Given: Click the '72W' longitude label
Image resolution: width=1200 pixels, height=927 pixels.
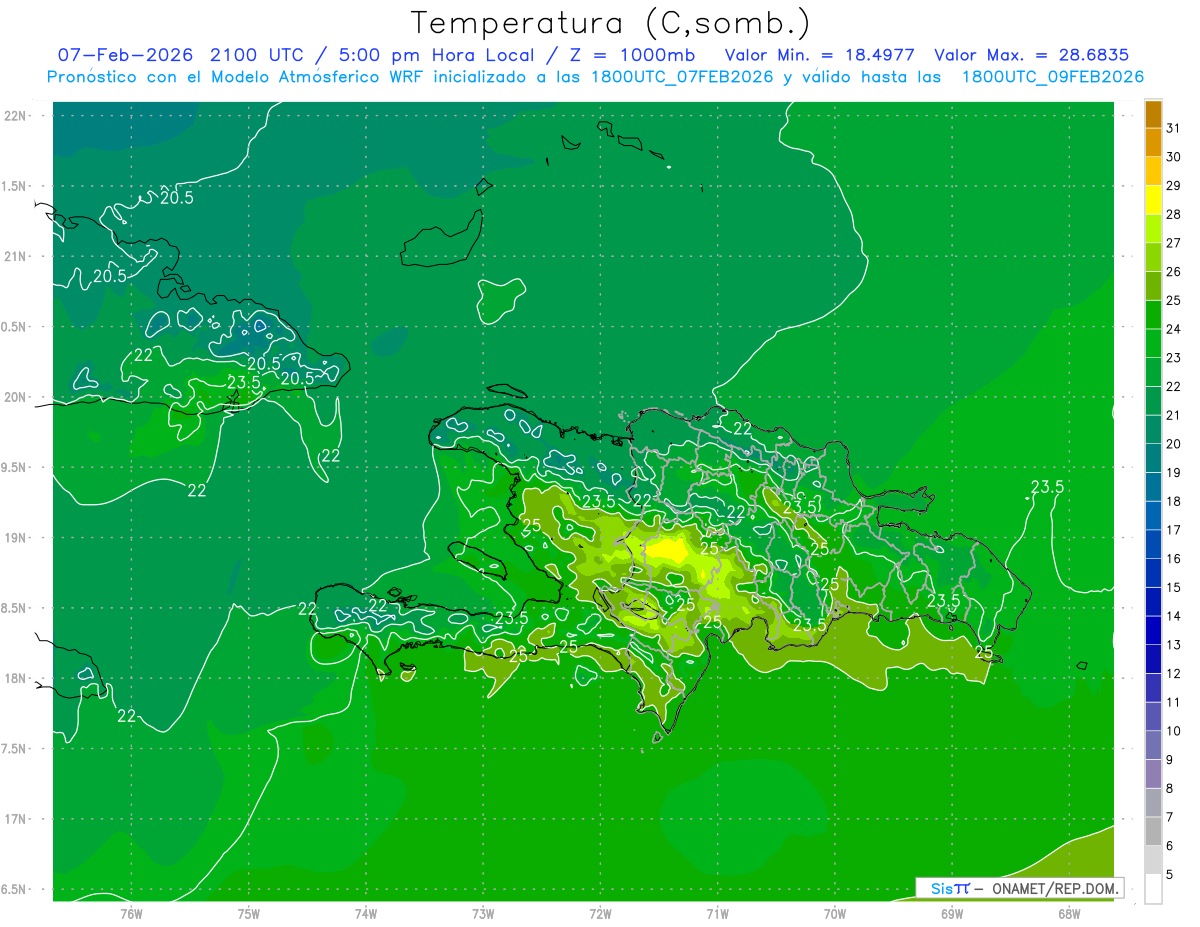Looking at the screenshot, I should click(600, 913).
